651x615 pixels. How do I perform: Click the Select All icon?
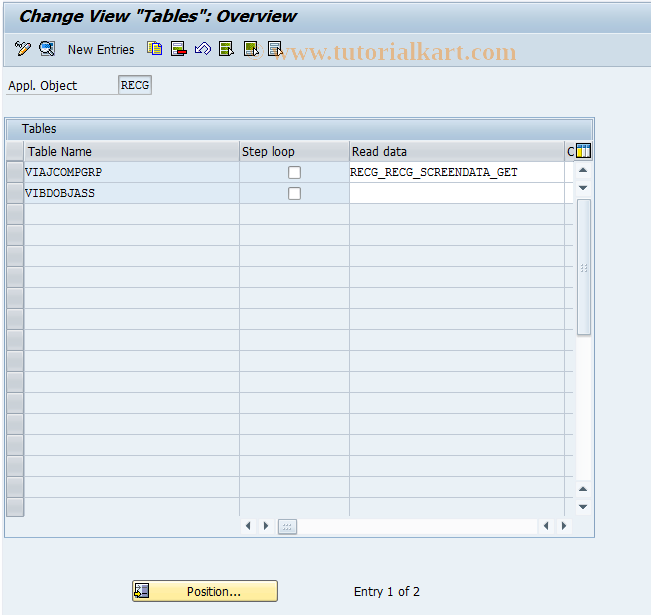227,49
